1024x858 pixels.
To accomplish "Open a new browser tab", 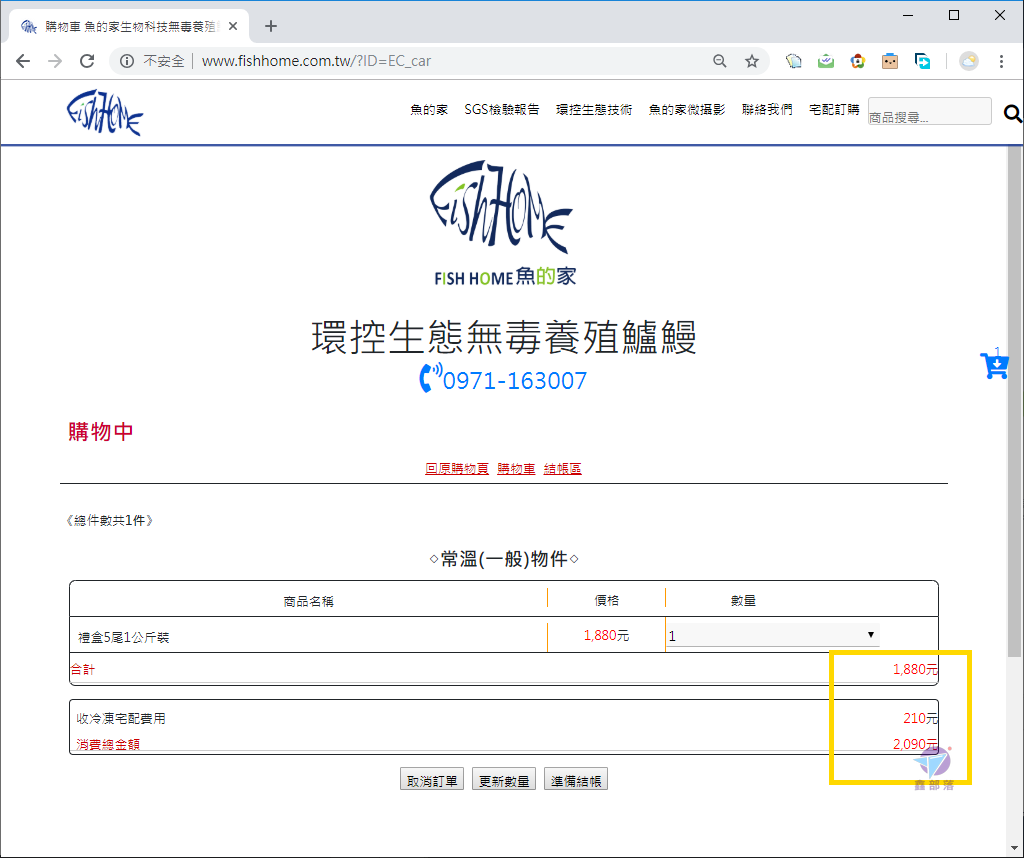I will tap(271, 26).
